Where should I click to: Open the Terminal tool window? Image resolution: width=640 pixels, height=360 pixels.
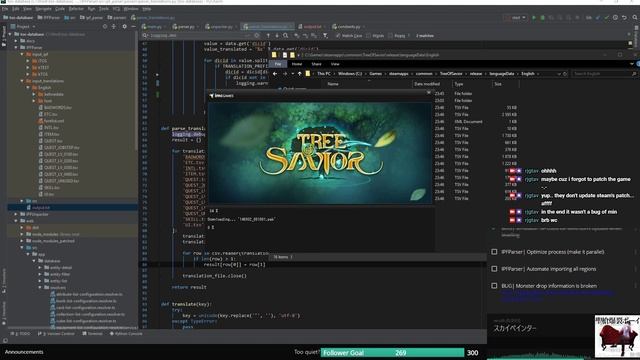[93, 334]
